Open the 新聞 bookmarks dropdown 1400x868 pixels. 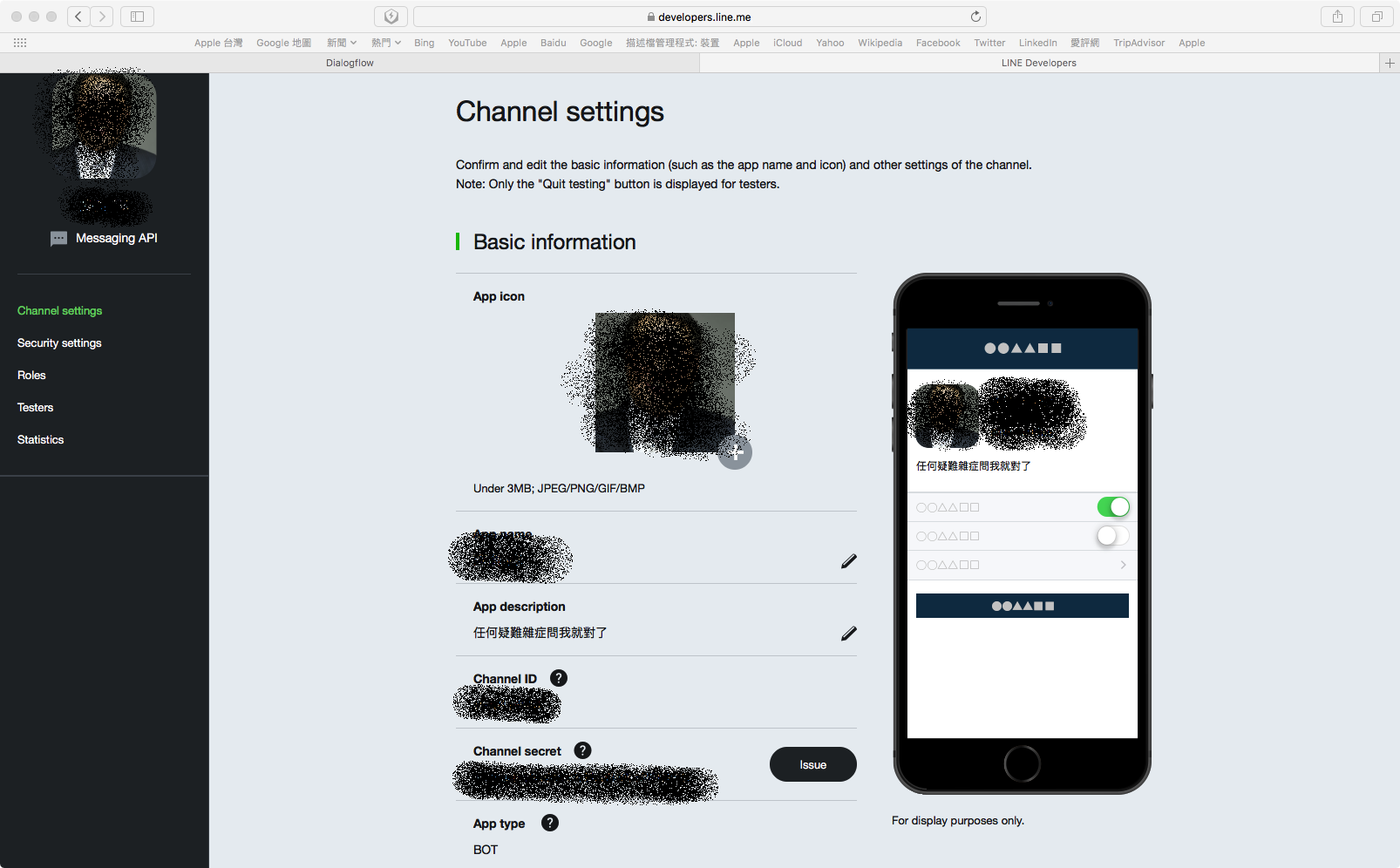(x=342, y=42)
